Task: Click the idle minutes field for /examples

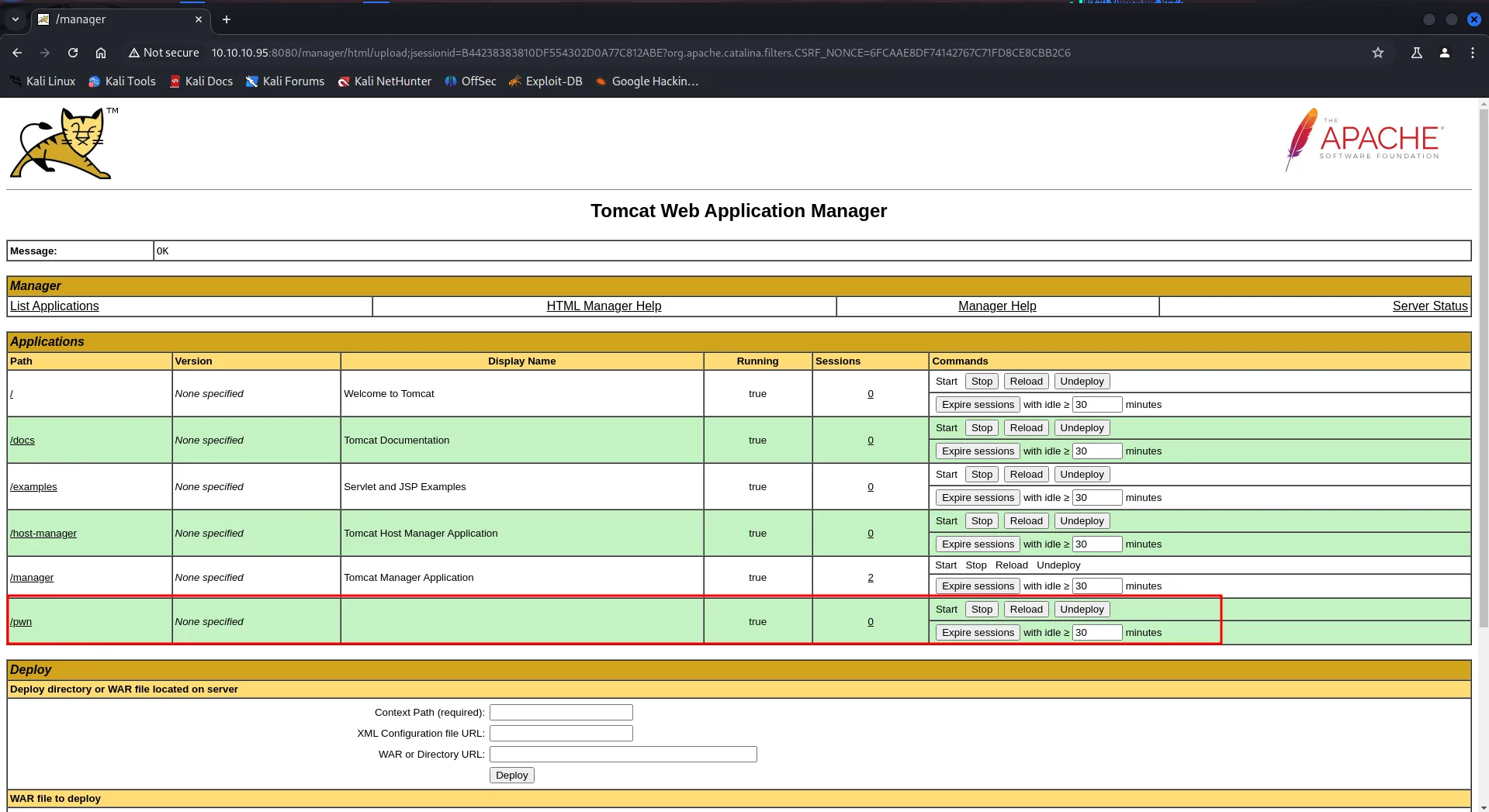Action: point(1097,498)
